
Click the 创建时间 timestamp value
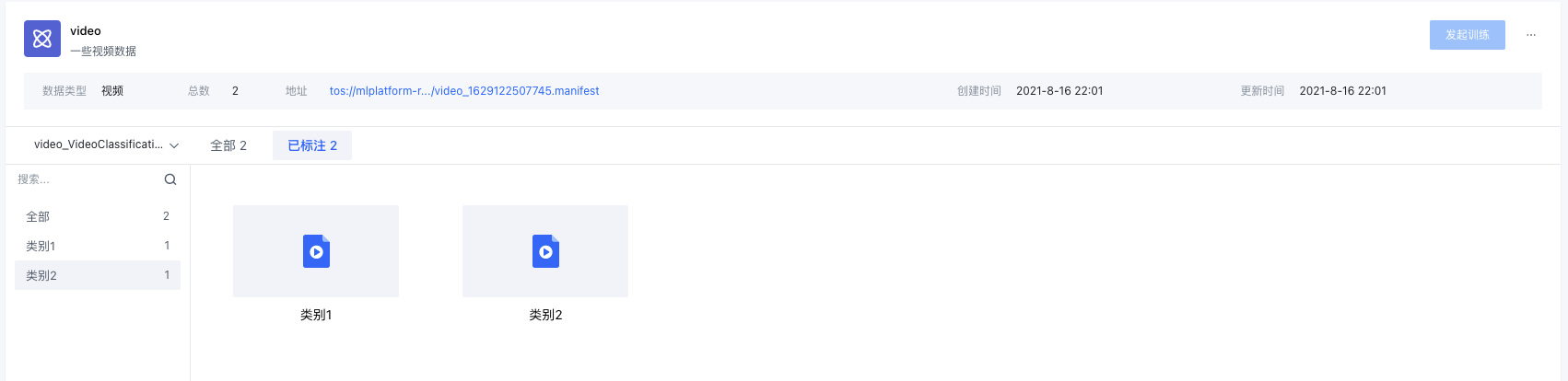[x=1059, y=91]
